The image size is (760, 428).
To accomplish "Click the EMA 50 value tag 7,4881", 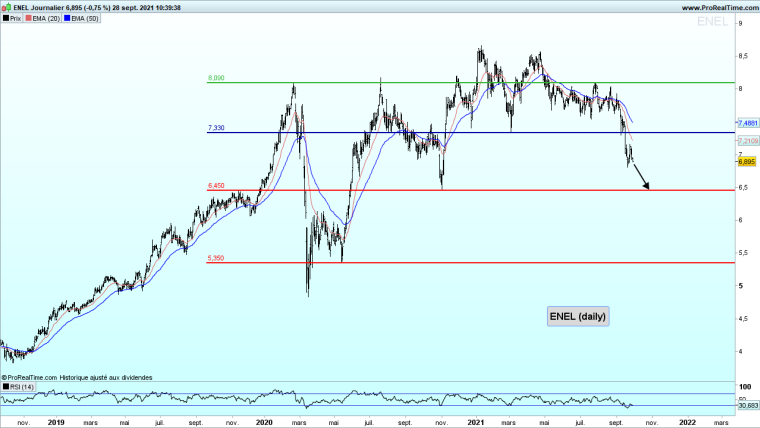I will click(x=748, y=123).
